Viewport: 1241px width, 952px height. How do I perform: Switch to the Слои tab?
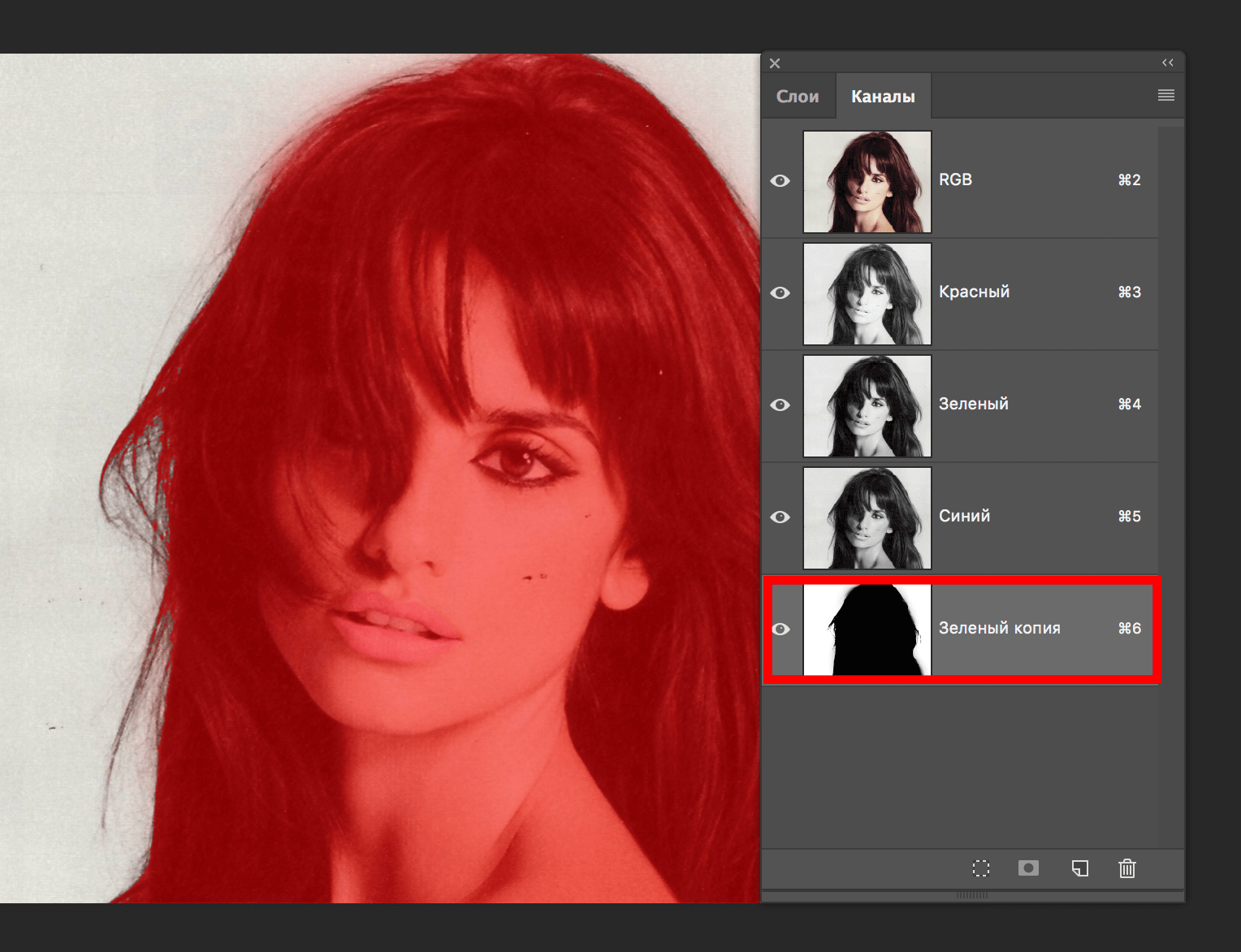coord(797,97)
